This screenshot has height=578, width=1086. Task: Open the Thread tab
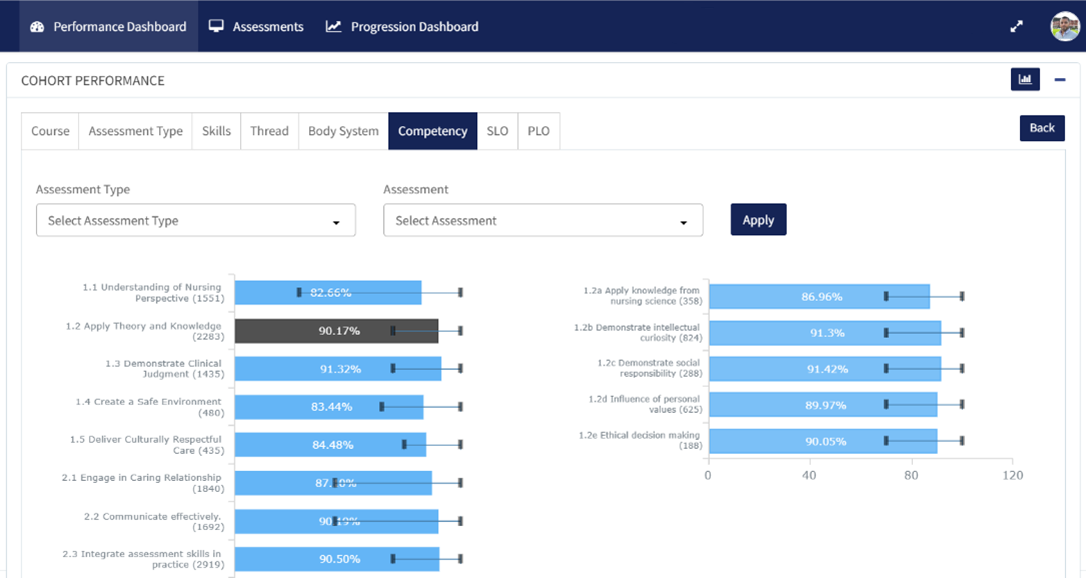269,131
